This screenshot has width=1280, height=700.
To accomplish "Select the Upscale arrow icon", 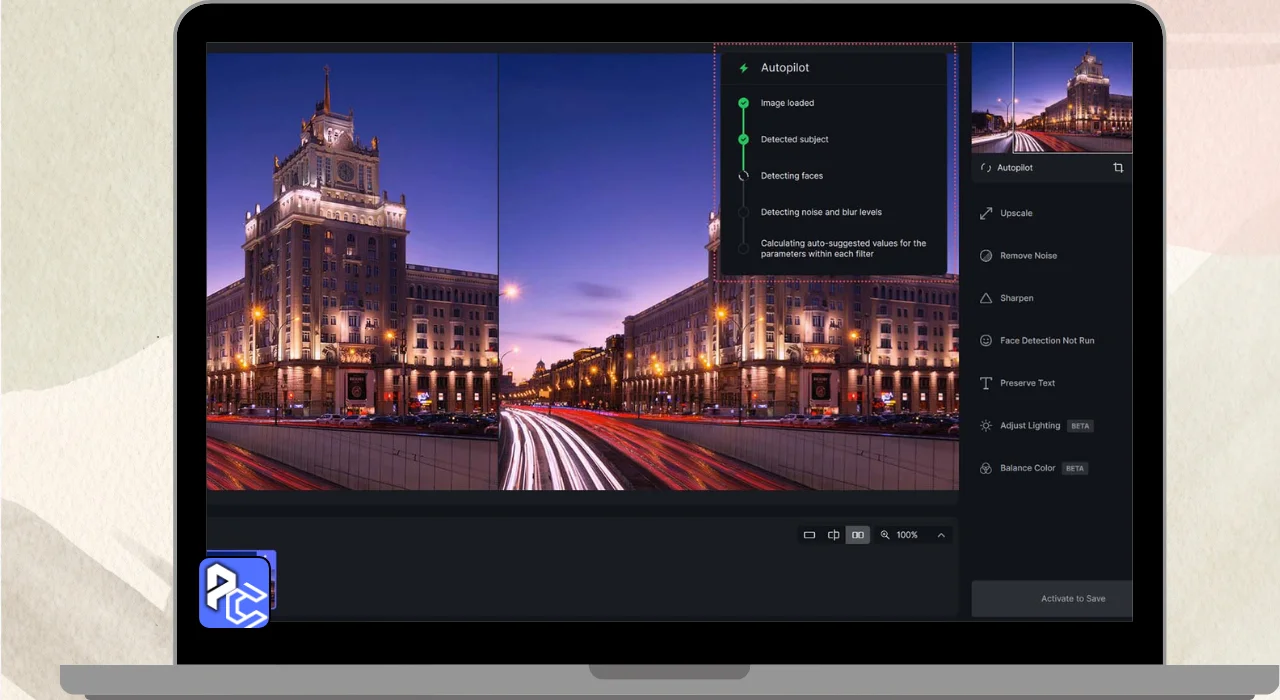I will tap(986, 213).
